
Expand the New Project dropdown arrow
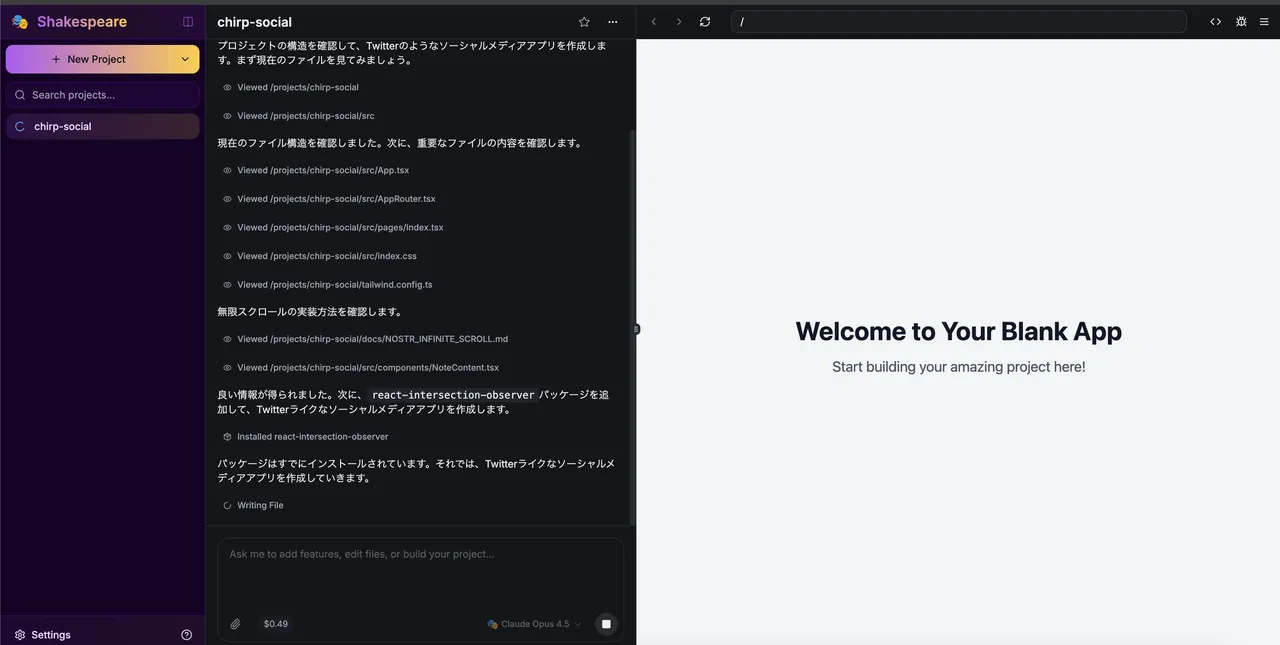(185, 59)
